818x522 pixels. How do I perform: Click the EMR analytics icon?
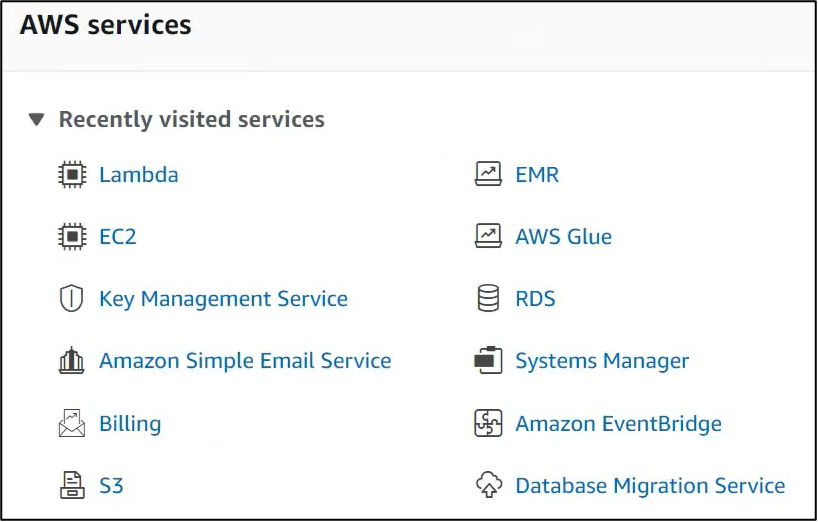tap(488, 175)
